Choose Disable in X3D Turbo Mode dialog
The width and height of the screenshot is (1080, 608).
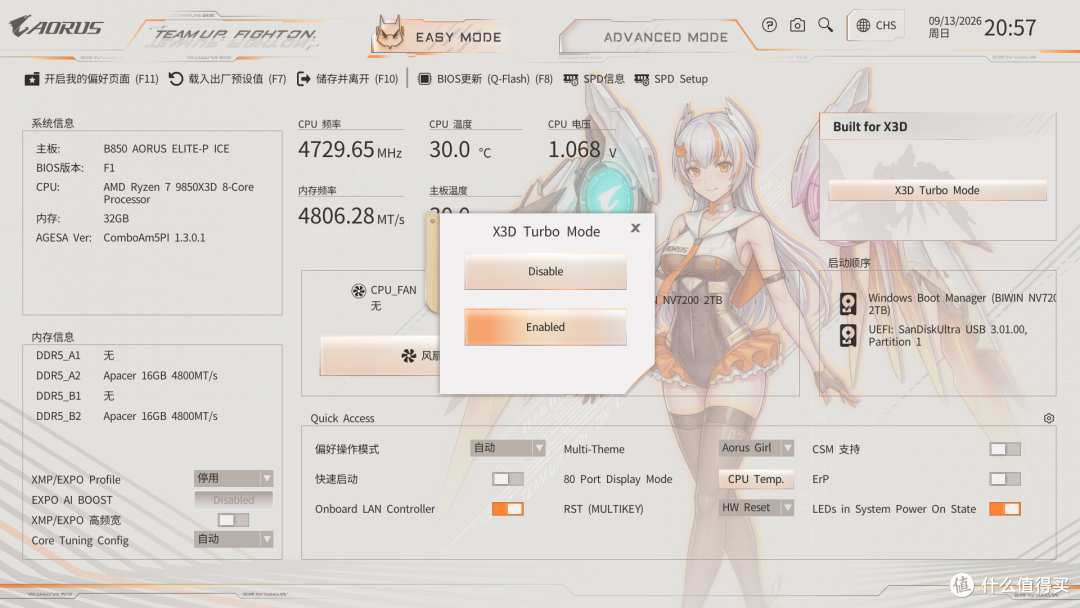tap(546, 271)
